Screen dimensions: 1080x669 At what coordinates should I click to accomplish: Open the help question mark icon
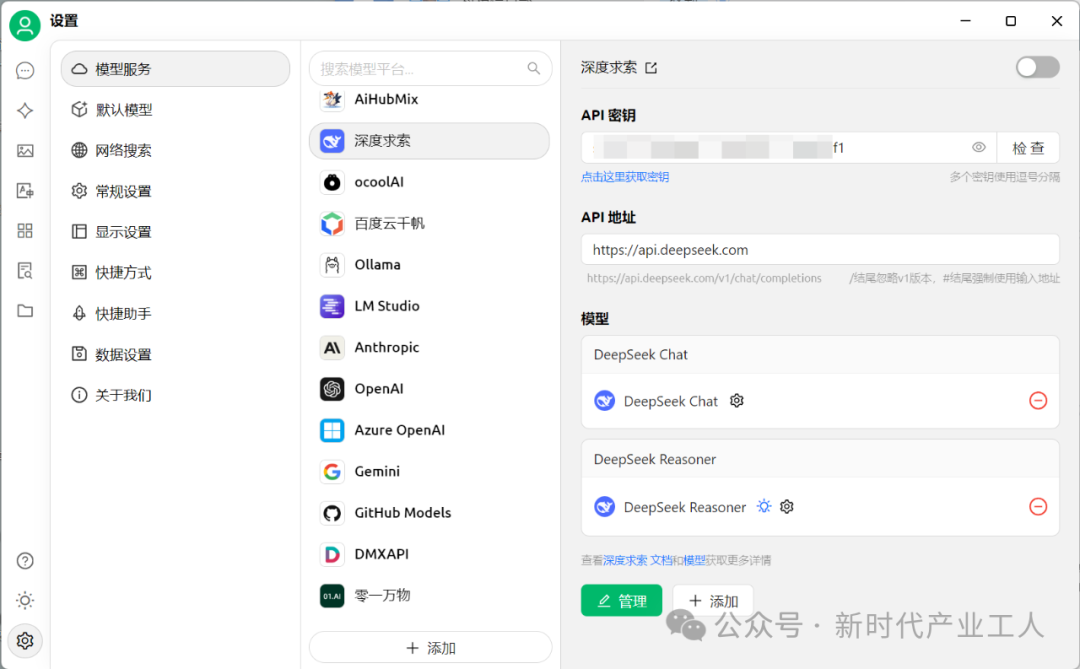click(x=25, y=561)
